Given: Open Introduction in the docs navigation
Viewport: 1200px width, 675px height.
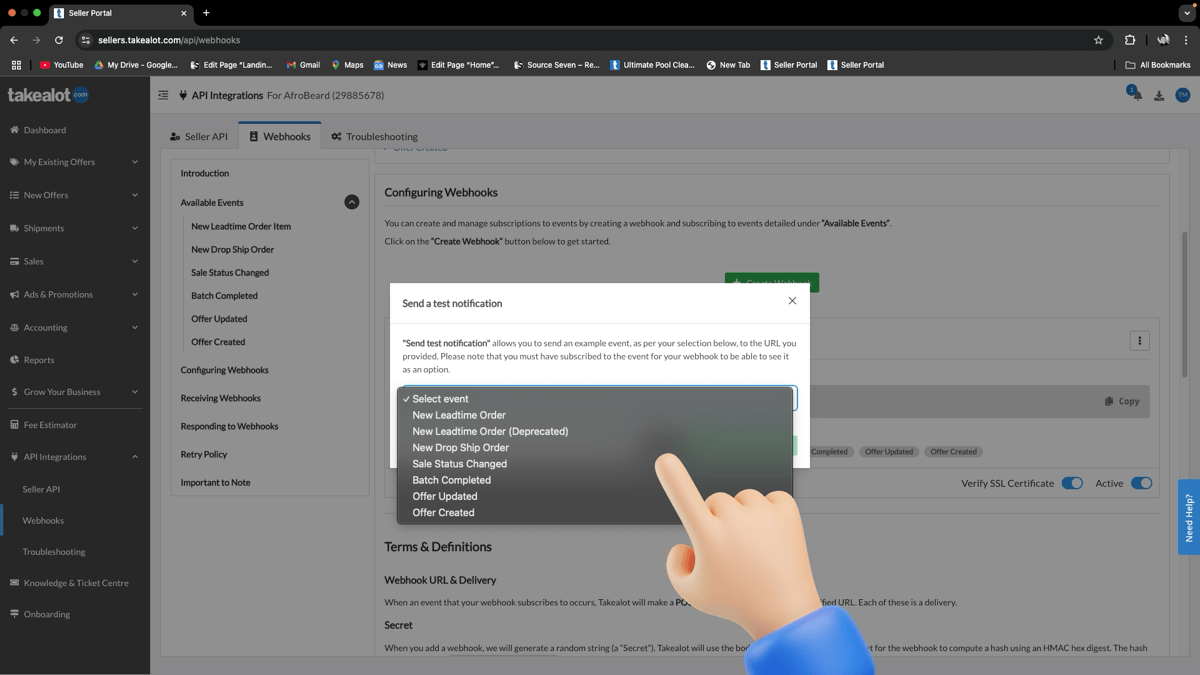Looking at the screenshot, I should [x=204, y=173].
